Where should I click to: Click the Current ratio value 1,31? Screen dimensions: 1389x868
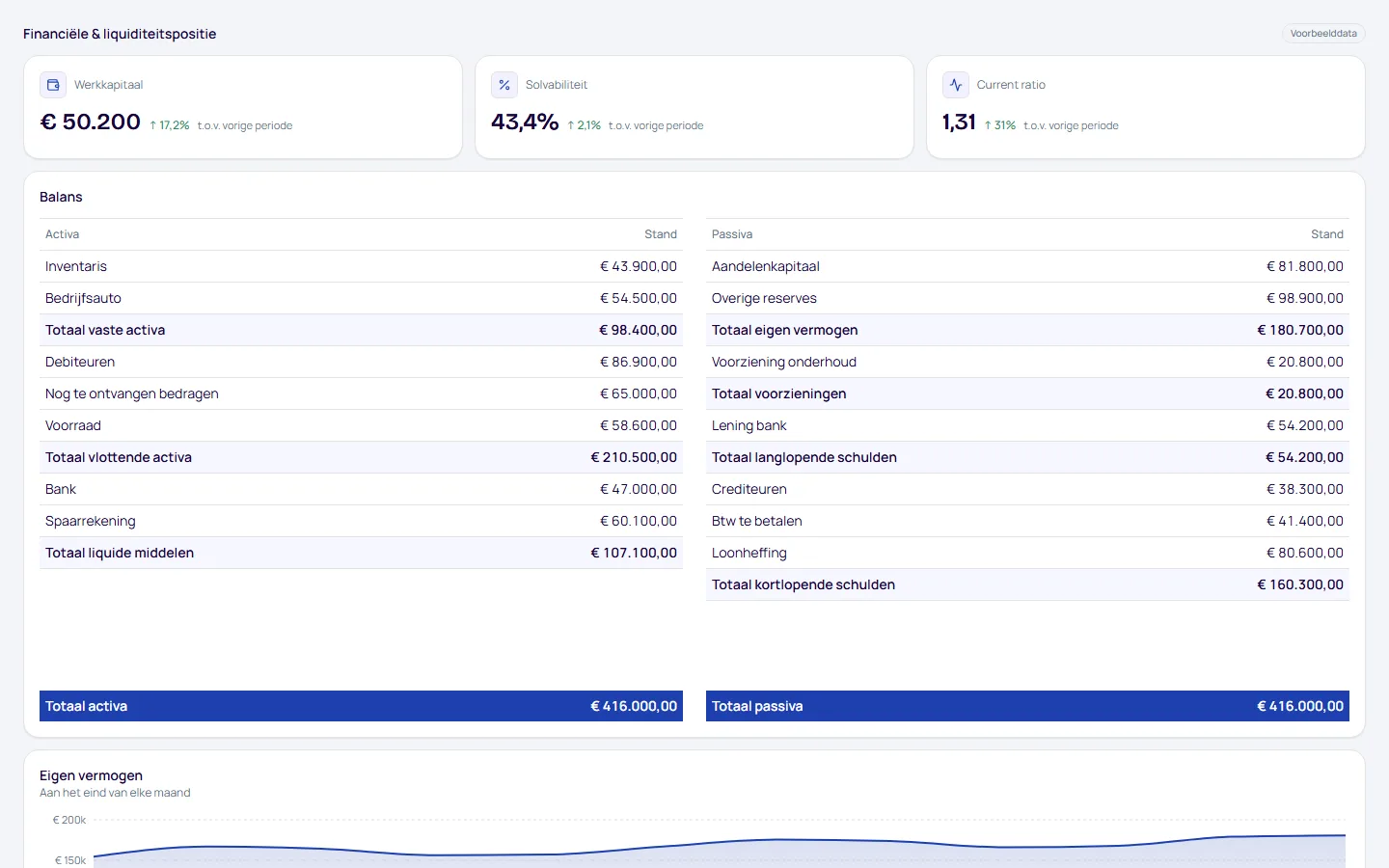[959, 122]
